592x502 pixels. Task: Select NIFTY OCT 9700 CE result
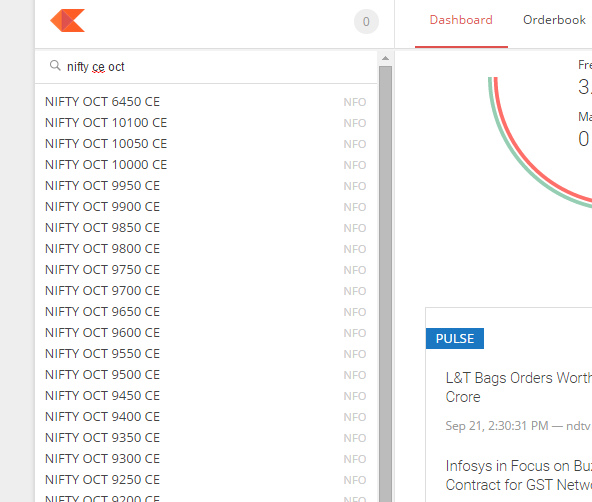[206, 291]
